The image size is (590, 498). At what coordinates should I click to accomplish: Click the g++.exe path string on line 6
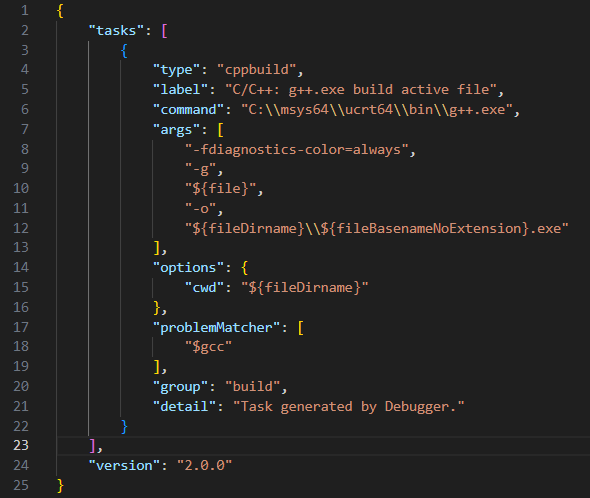click(377, 110)
